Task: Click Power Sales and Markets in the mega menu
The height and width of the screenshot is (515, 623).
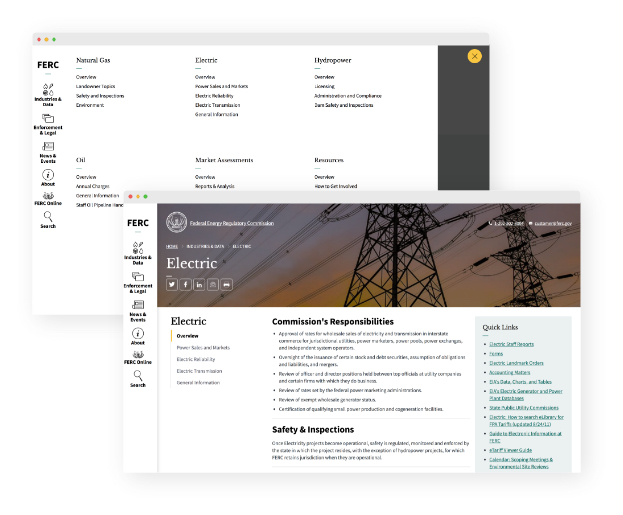Action: 221,86
